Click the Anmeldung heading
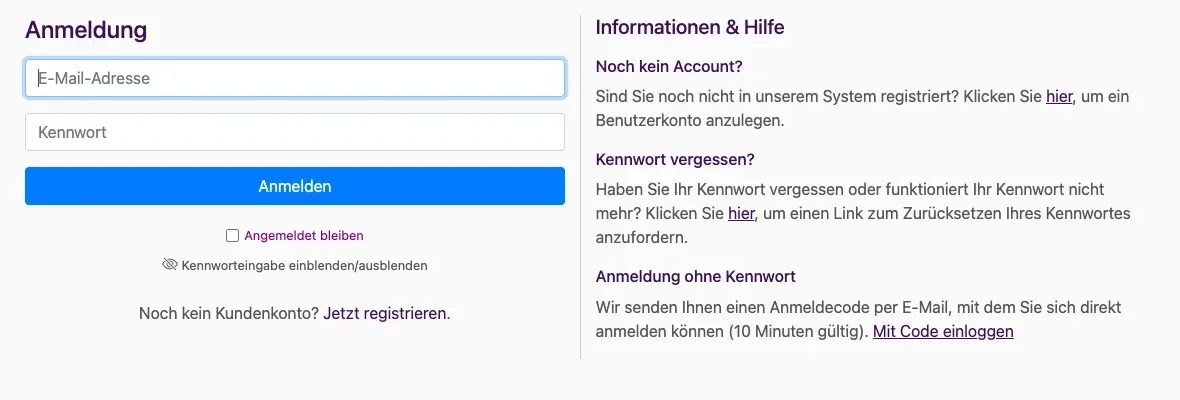Screen dimensions: 1180x400 pos(86,31)
